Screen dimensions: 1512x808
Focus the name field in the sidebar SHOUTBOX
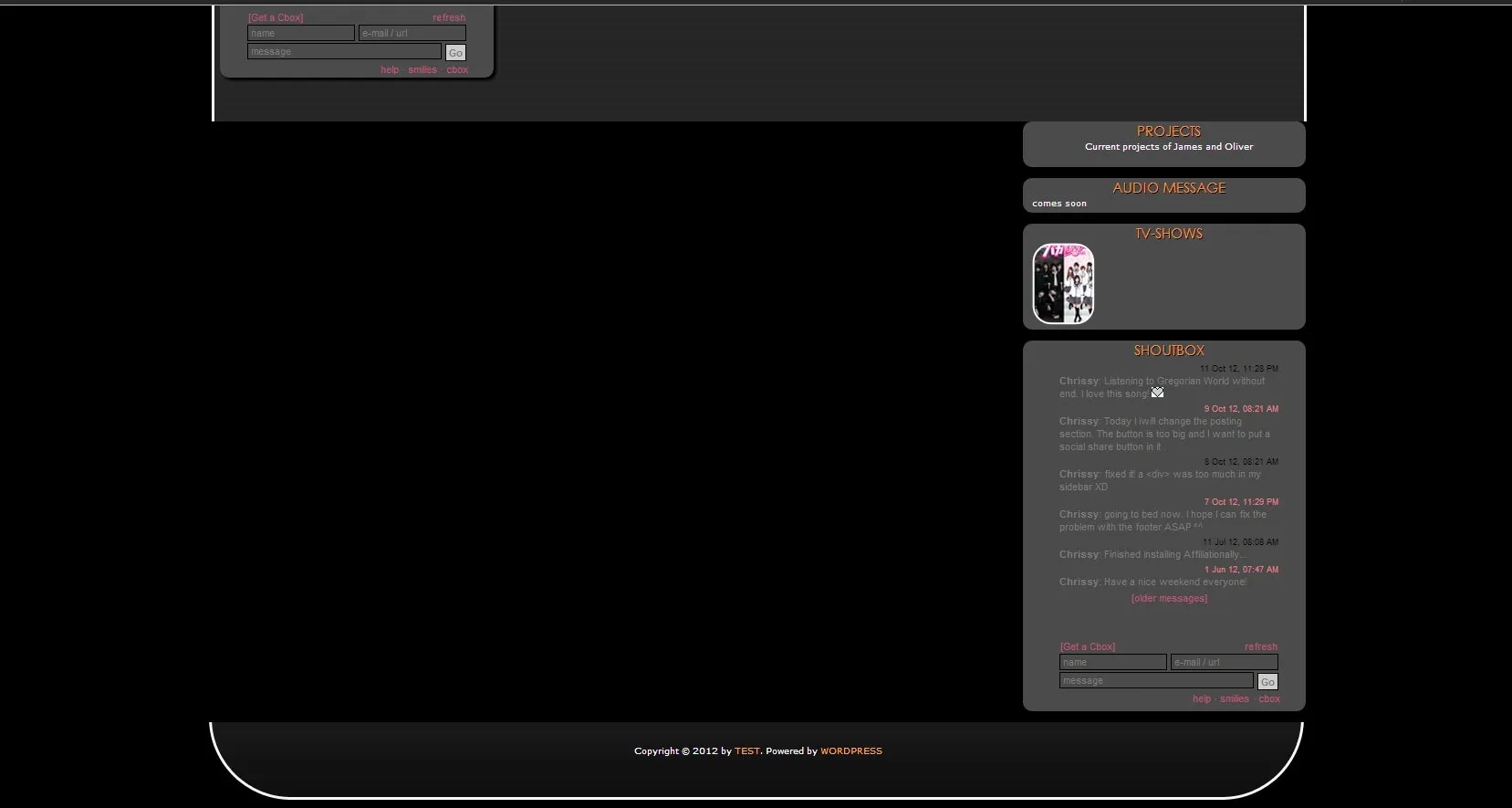(x=1112, y=663)
